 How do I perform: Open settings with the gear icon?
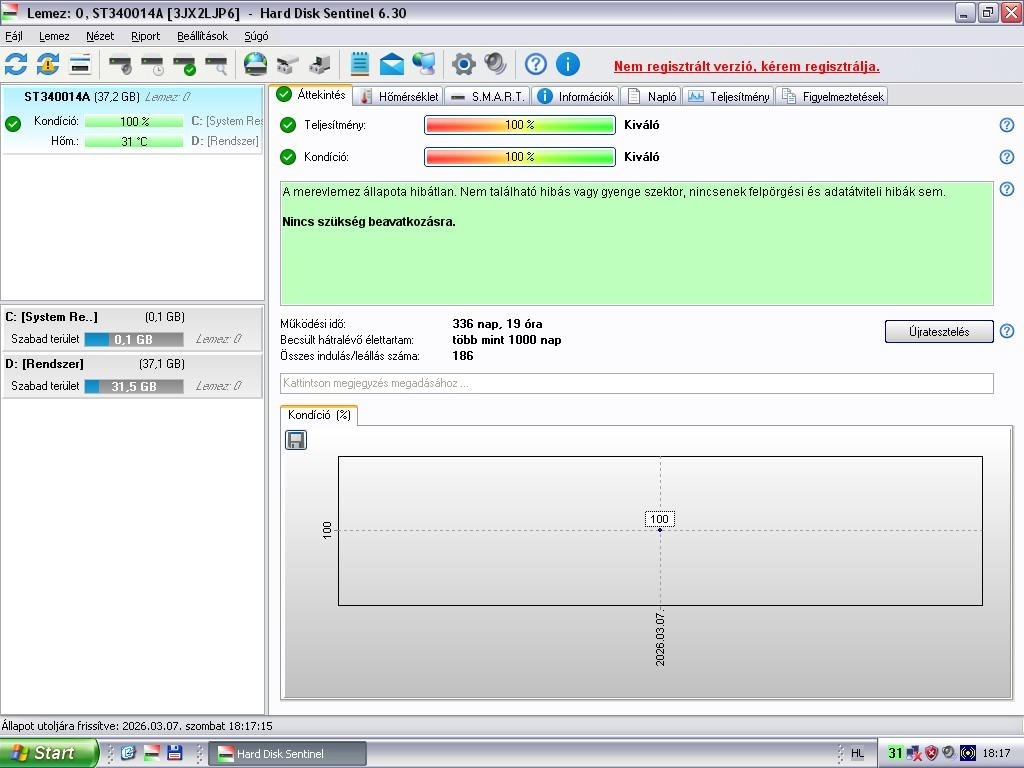click(464, 64)
